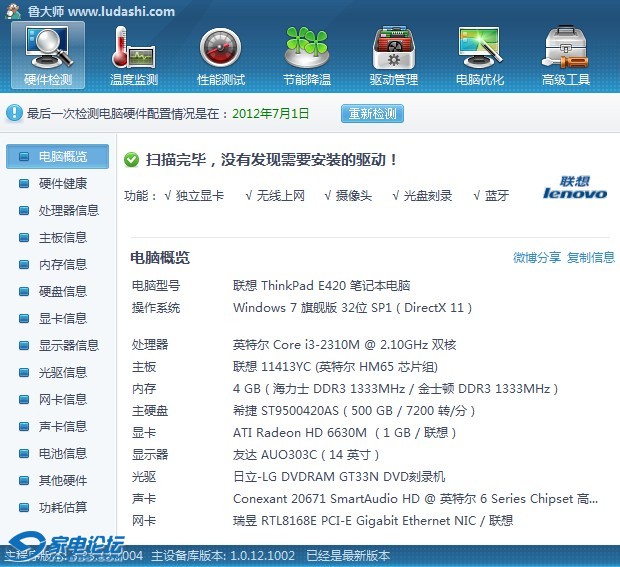
Task: View 电池信息 battery page
Action: coord(63,453)
